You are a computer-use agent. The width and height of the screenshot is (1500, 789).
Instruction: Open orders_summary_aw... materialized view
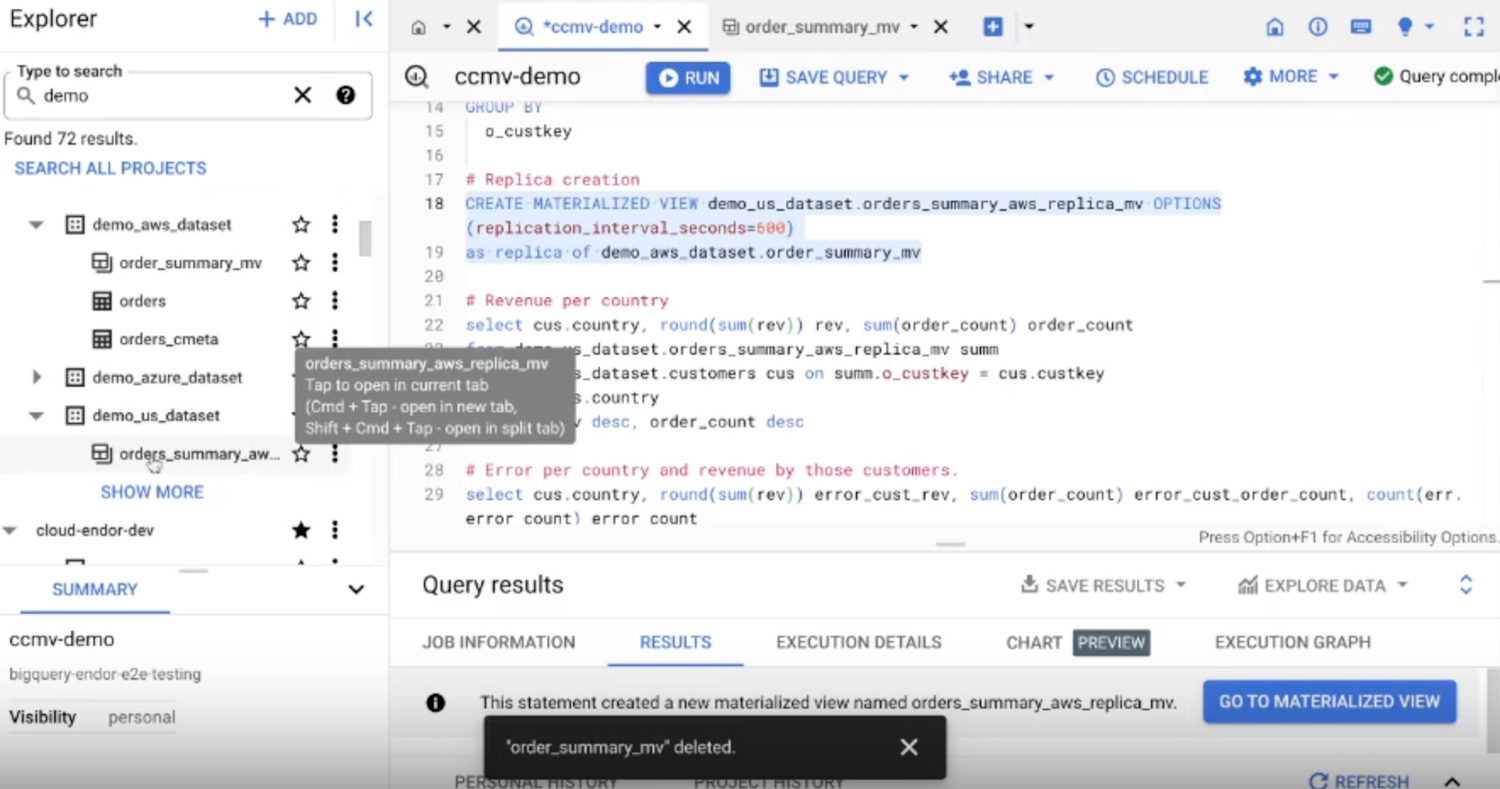pyautogui.click(x=199, y=454)
